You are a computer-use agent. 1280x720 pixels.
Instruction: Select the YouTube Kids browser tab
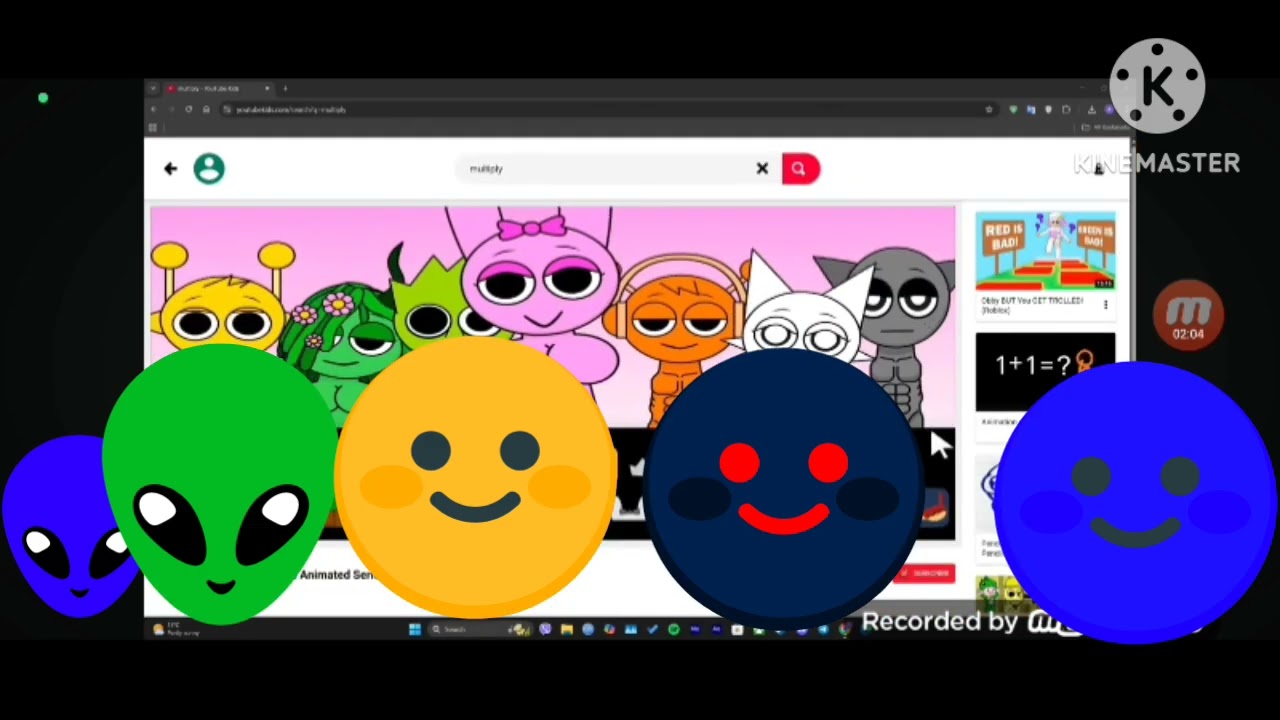pyautogui.click(x=218, y=88)
